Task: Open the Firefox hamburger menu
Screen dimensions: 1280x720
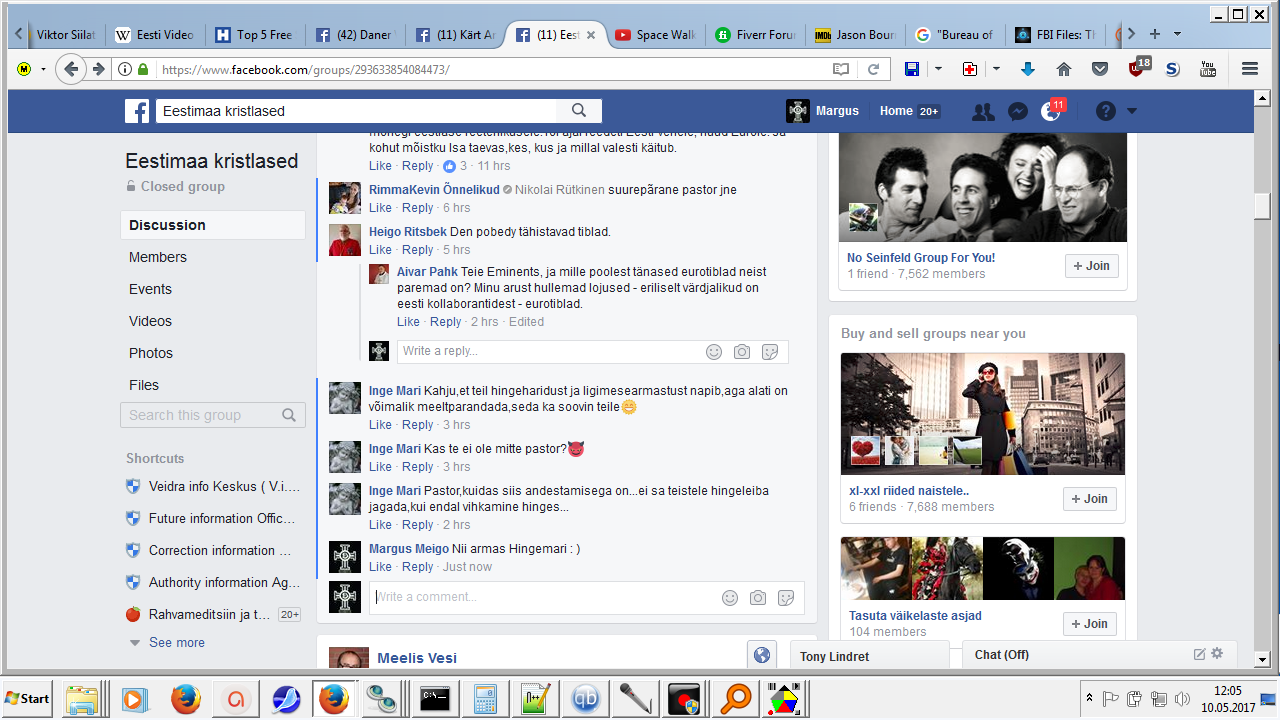Action: coord(1249,69)
